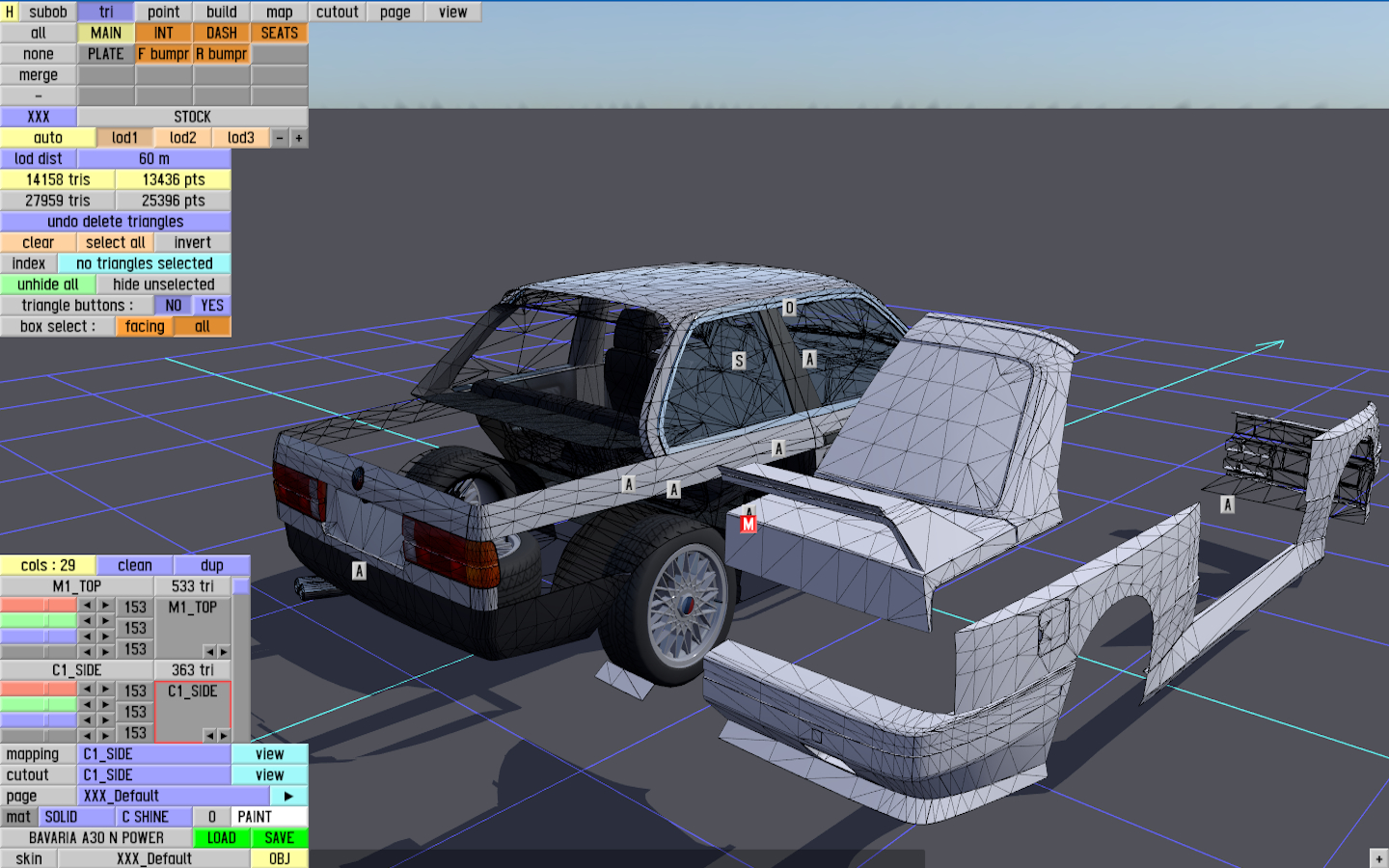This screenshot has width=1389, height=868.
Task: Select the INT subobject
Action: click(x=164, y=33)
